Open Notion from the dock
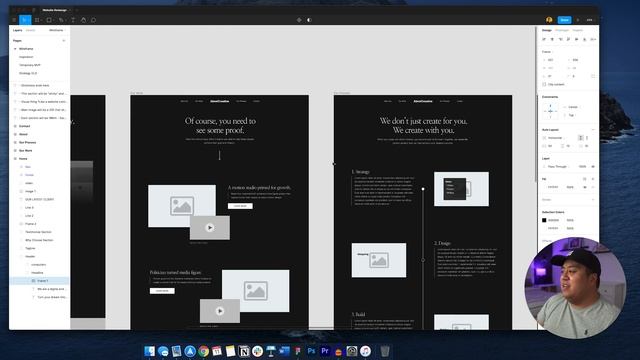The image size is (640, 360). [x=244, y=351]
